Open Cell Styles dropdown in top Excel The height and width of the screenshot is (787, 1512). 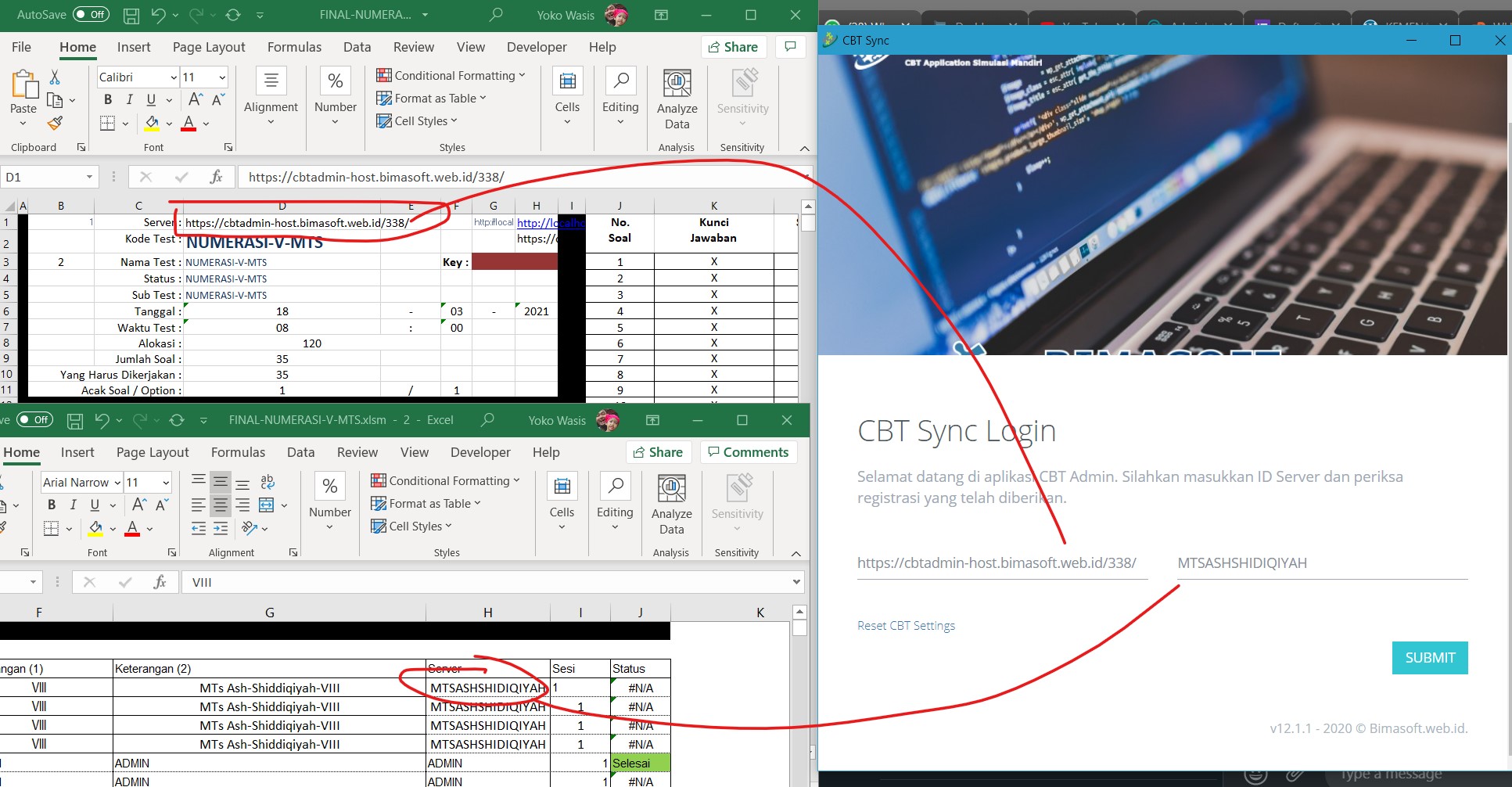pyautogui.click(x=416, y=121)
